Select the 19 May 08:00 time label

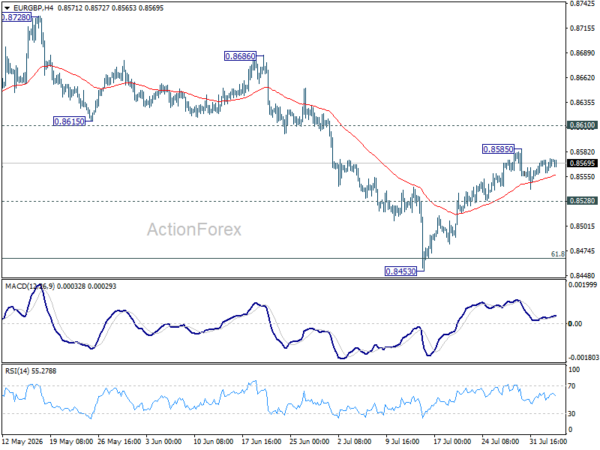click(x=71, y=441)
